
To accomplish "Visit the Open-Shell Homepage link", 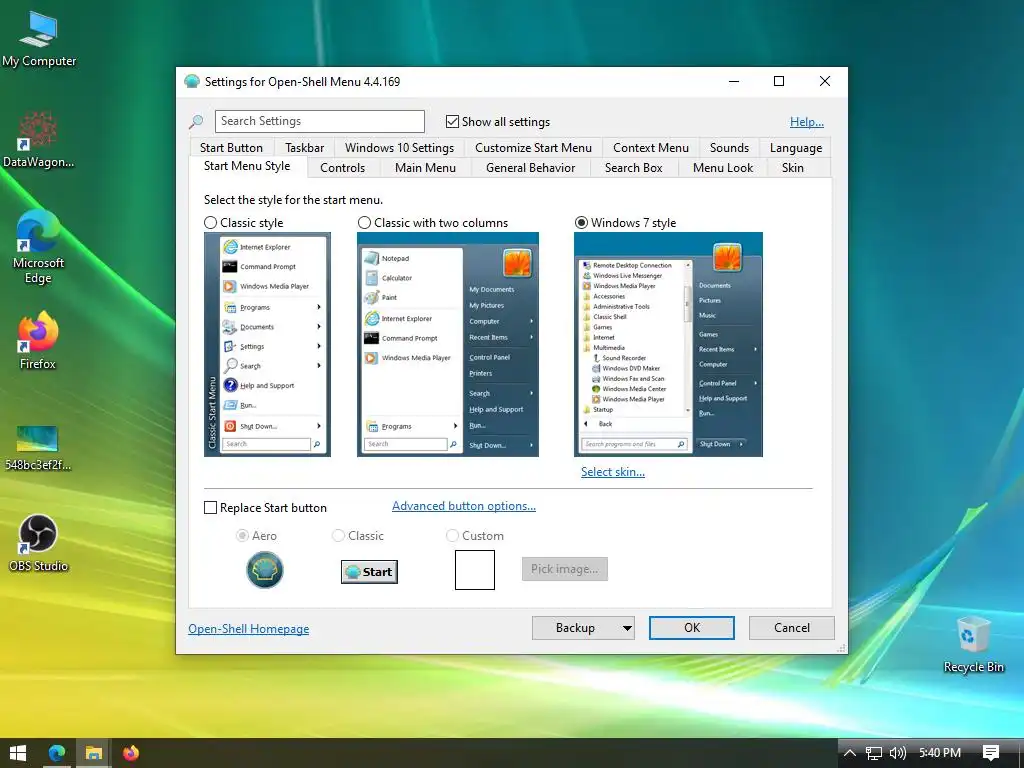I will pyautogui.click(x=248, y=628).
